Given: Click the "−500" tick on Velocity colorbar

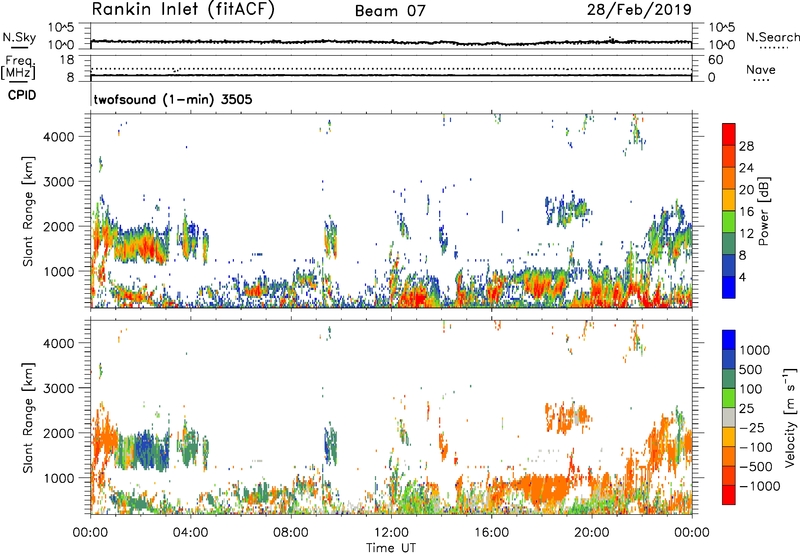Looking at the screenshot, I should pyautogui.click(x=756, y=467).
